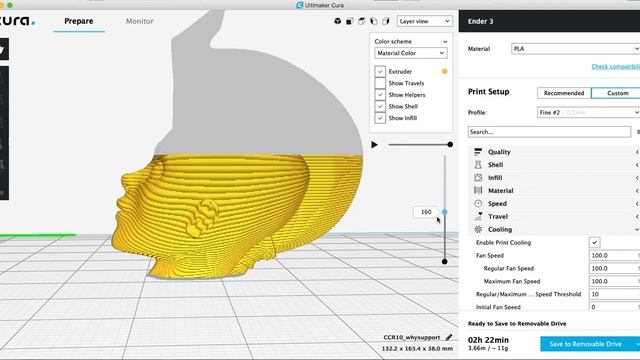Screen dimensions: 640x360
Task: Edit the job name with the pencil icon
Action: (x=449, y=337)
